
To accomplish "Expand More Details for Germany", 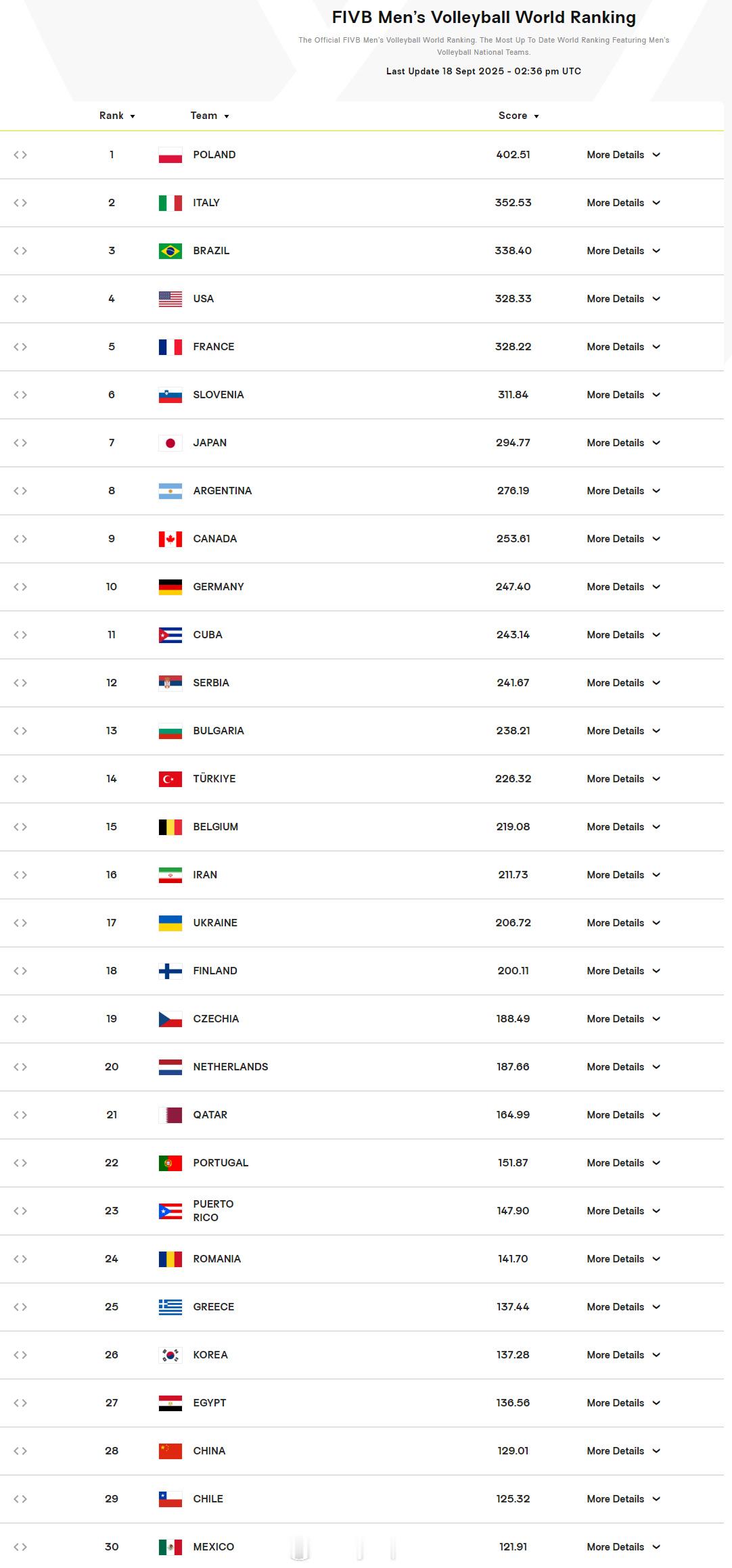I will pos(623,587).
